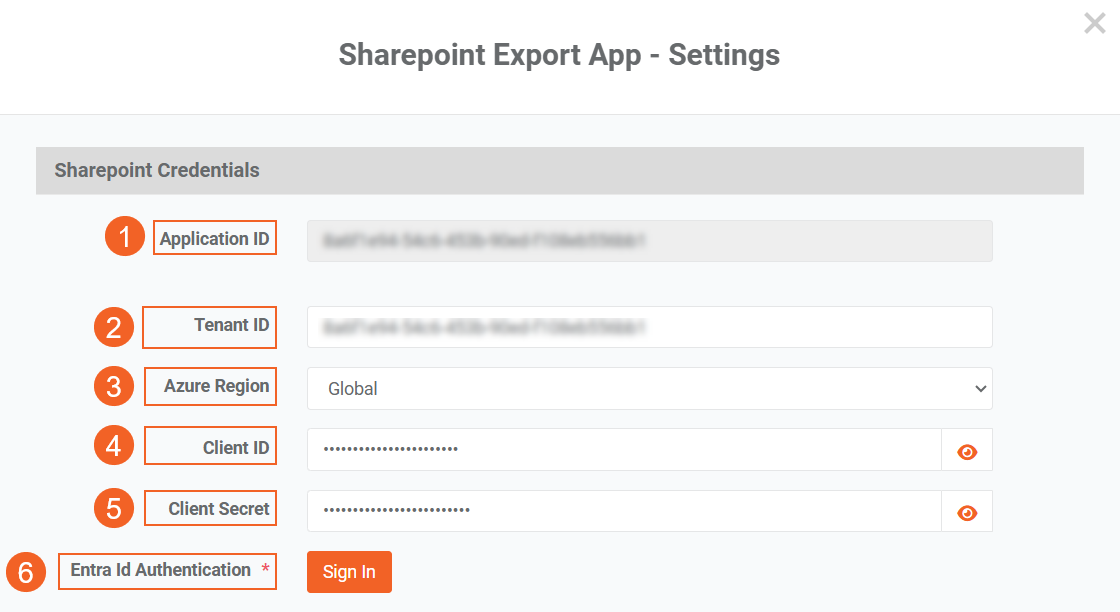Focus the Client Secret input field
Viewport: 1120px width, 612px height.
624,511
